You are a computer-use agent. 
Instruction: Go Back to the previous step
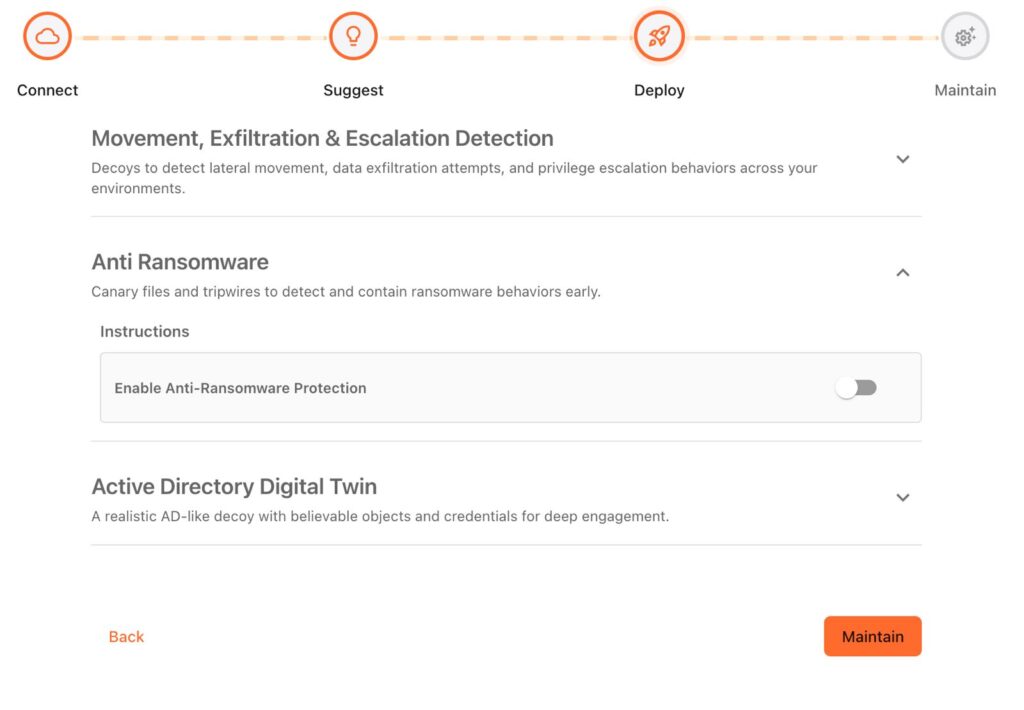point(126,637)
